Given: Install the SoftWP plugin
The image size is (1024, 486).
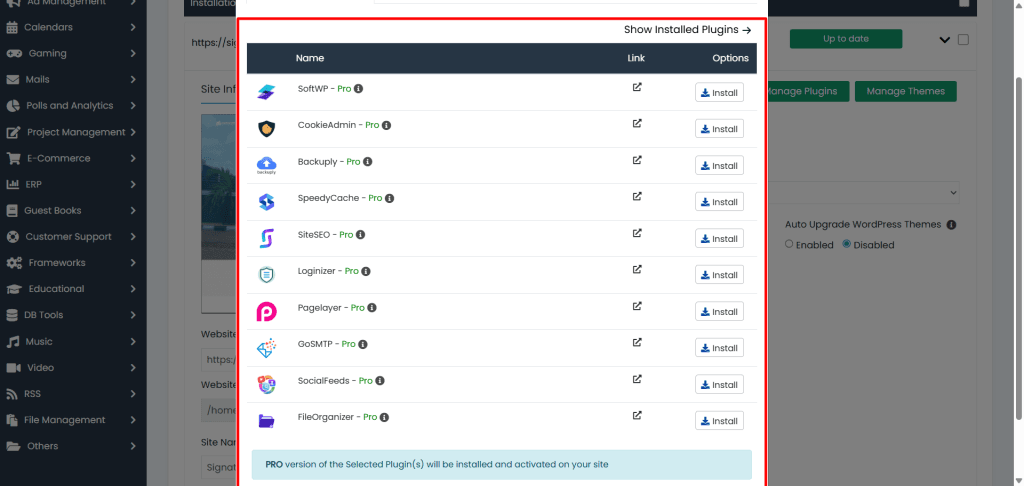Looking at the screenshot, I should (x=719, y=93).
